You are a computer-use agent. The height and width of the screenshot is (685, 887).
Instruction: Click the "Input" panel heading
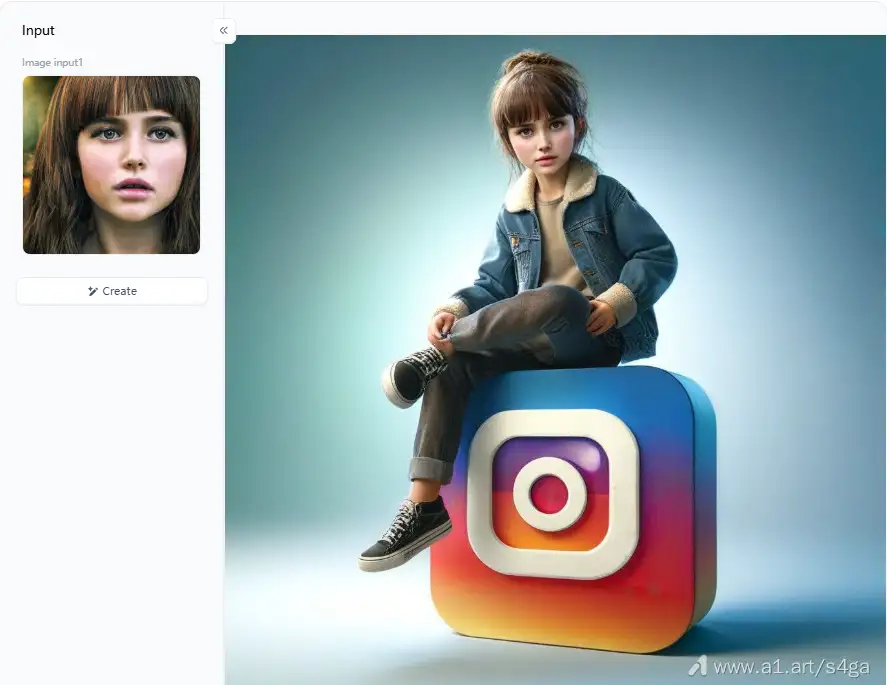coord(38,31)
